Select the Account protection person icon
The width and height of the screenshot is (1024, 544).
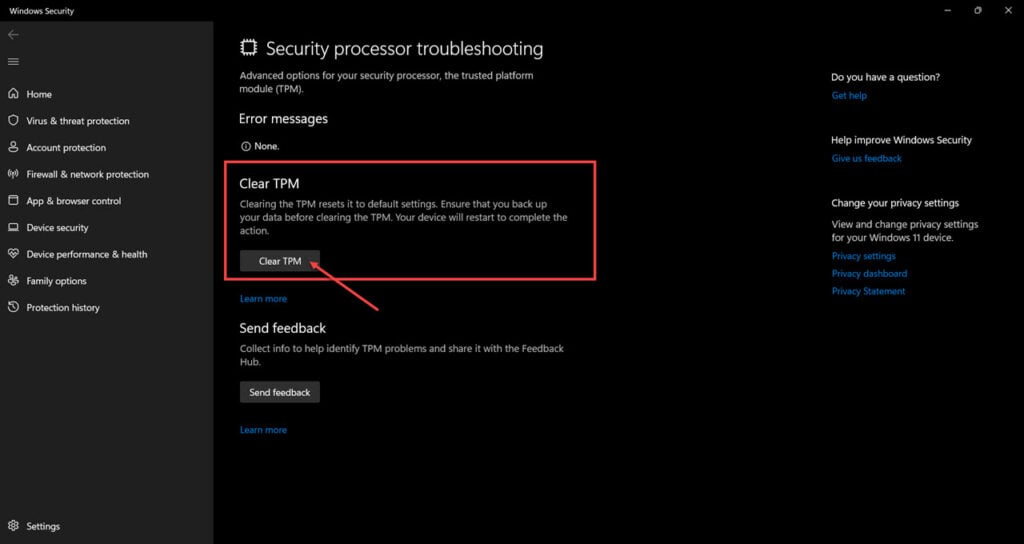coord(13,148)
